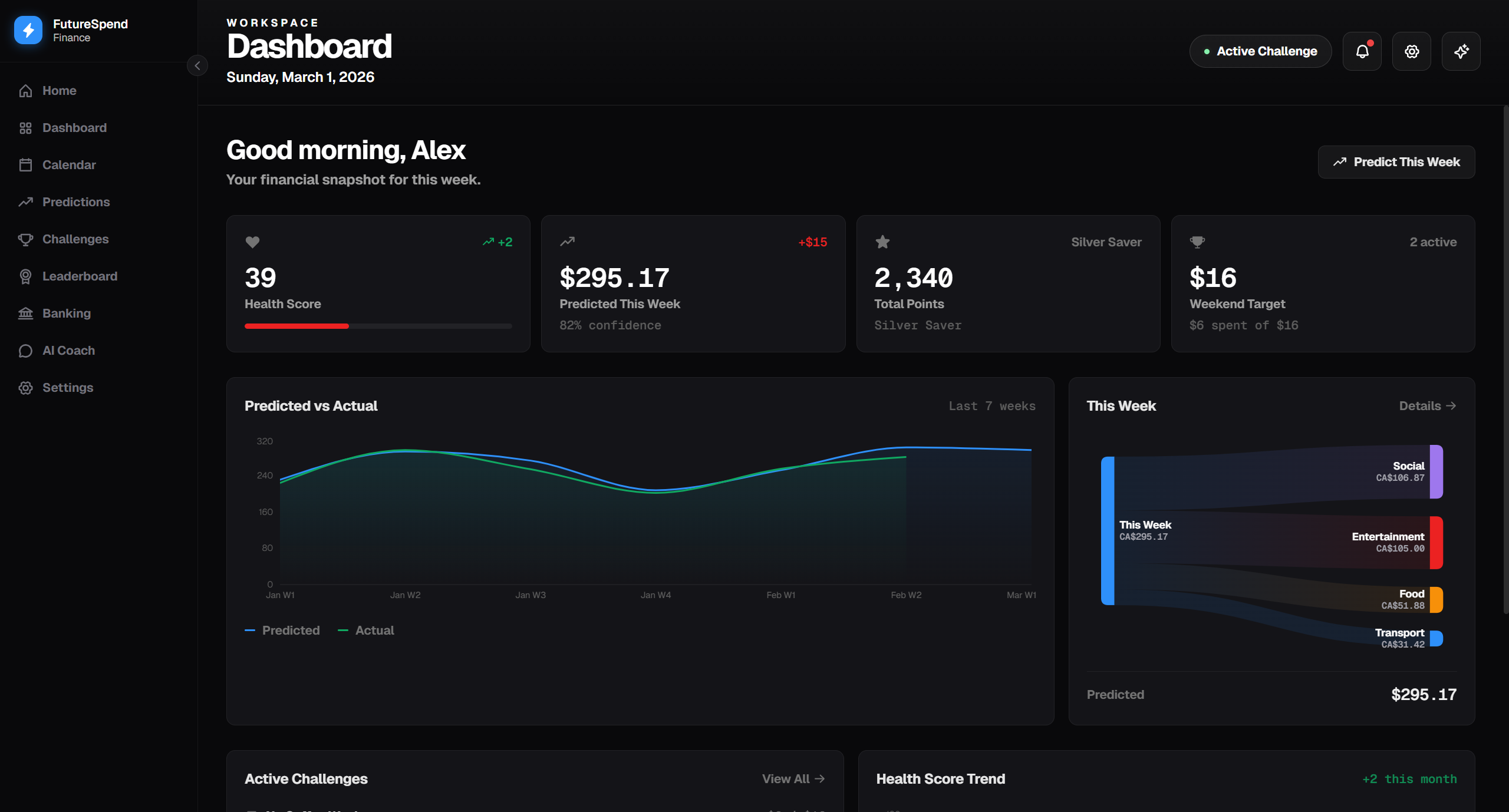Open the AI Coach sidebar item
This screenshot has width=1509, height=812.
[68, 351]
